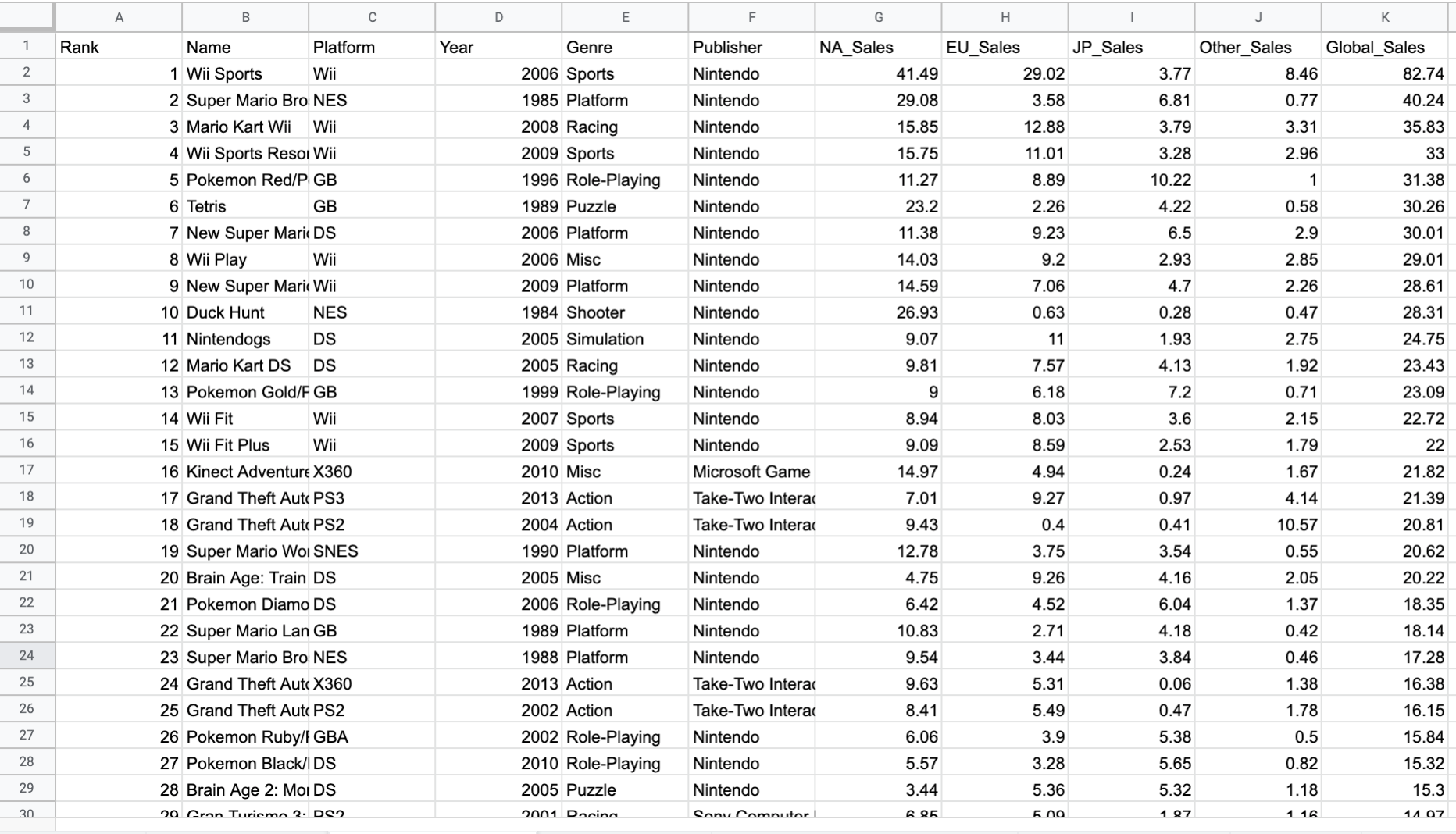Click the column F header

(x=751, y=17)
